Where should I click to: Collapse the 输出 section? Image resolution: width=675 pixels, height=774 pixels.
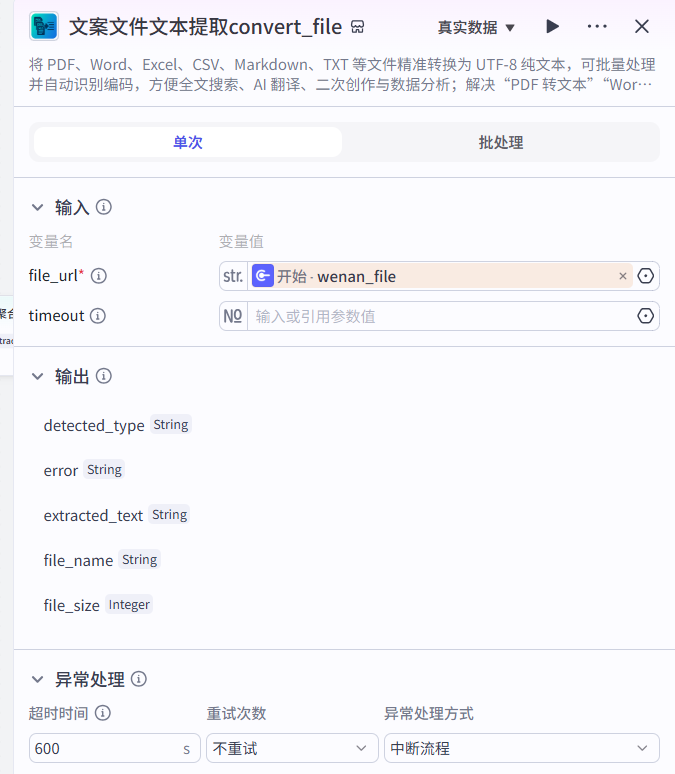pyautogui.click(x=37, y=377)
